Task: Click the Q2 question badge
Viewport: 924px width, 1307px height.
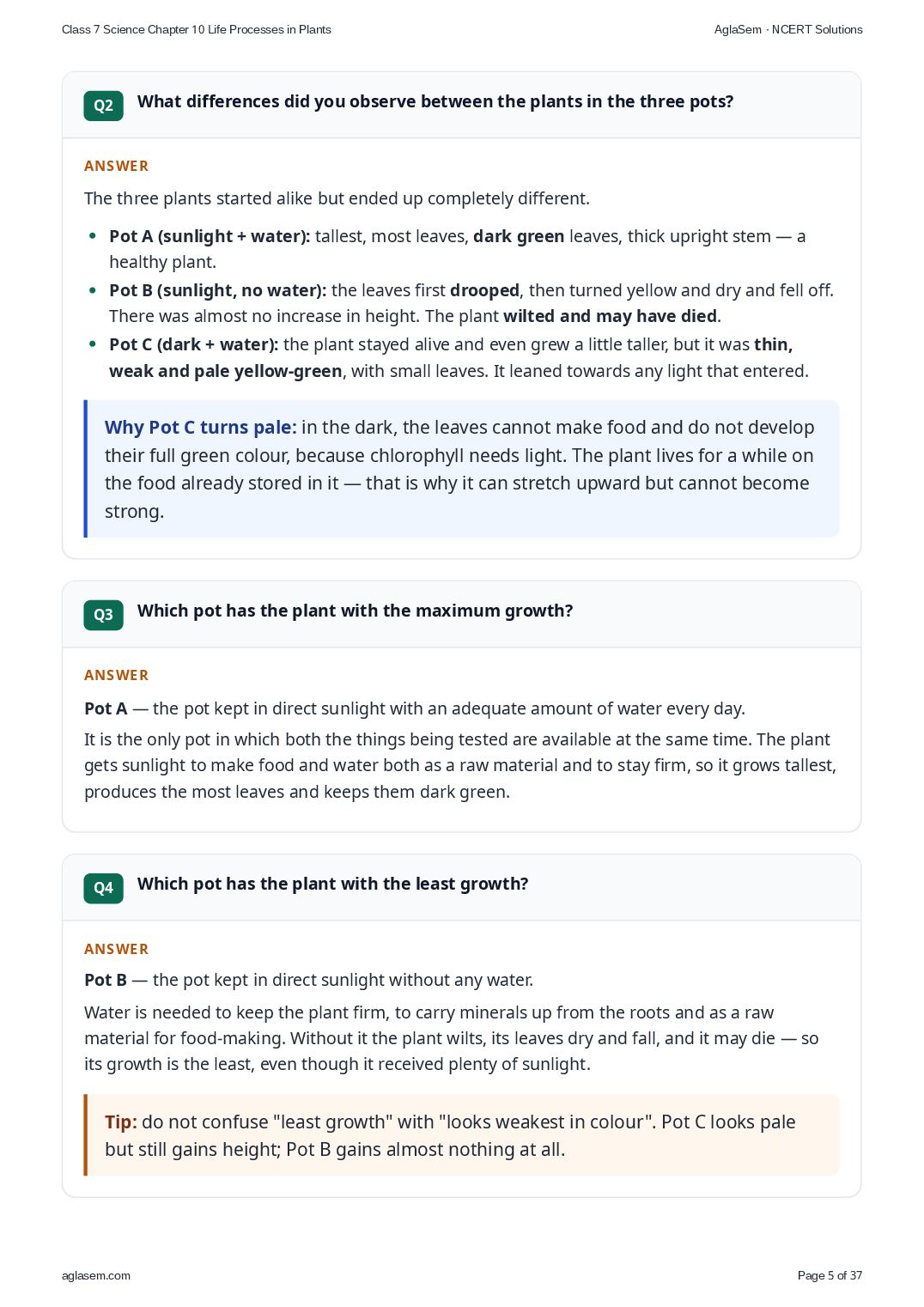Action: point(103,106)
